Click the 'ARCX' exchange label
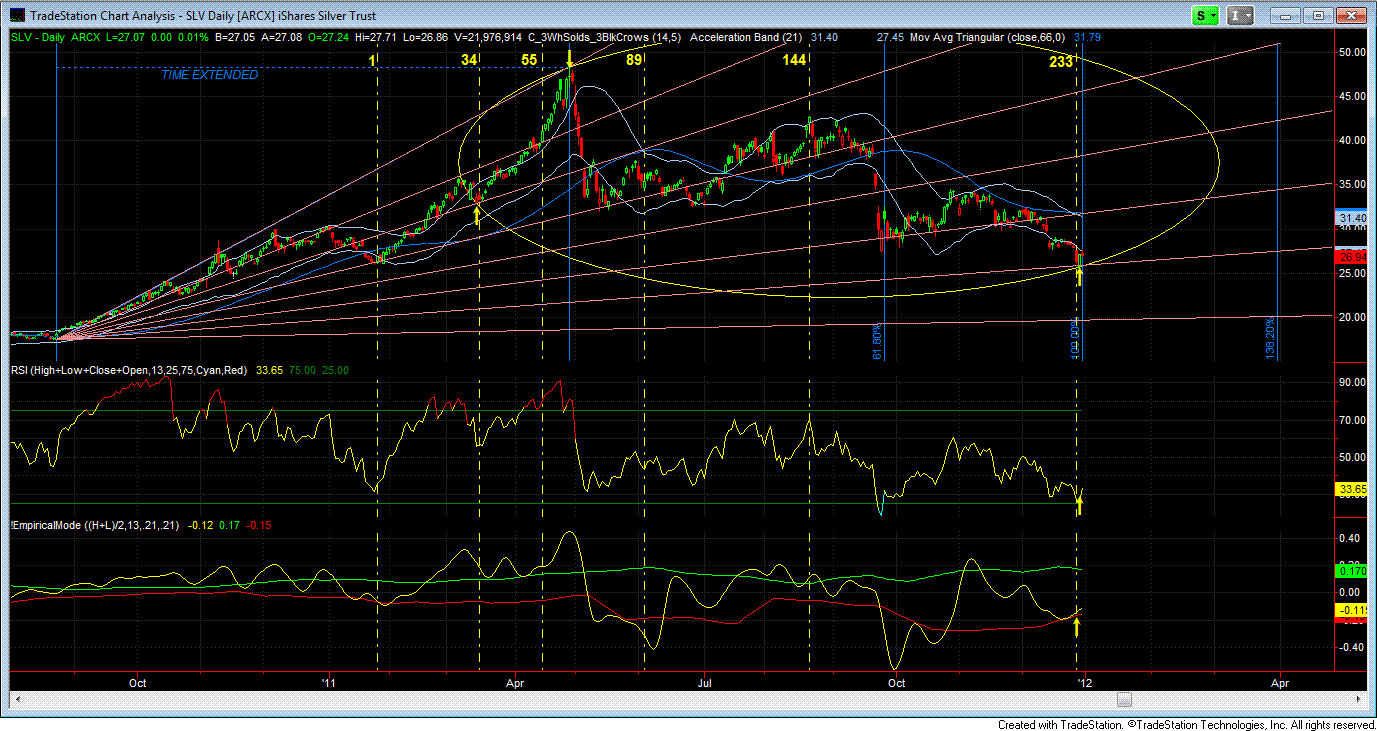Screen dimensions: 1377x731 click(x=86, y=38)
